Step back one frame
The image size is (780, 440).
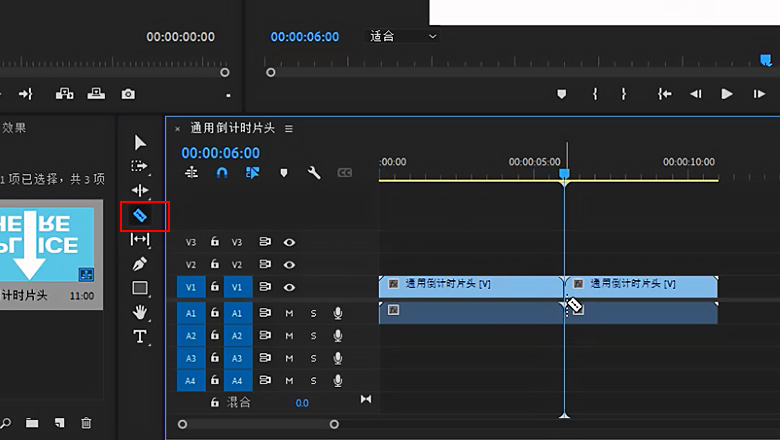point(695,94)
